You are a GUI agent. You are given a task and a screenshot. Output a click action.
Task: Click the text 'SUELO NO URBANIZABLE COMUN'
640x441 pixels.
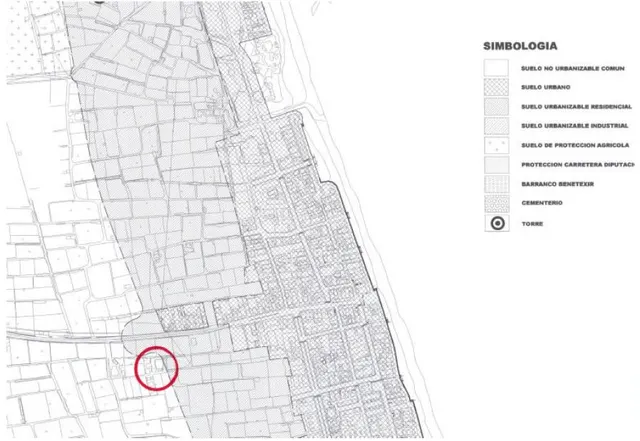pyautogui.click(x=573, y=68)
